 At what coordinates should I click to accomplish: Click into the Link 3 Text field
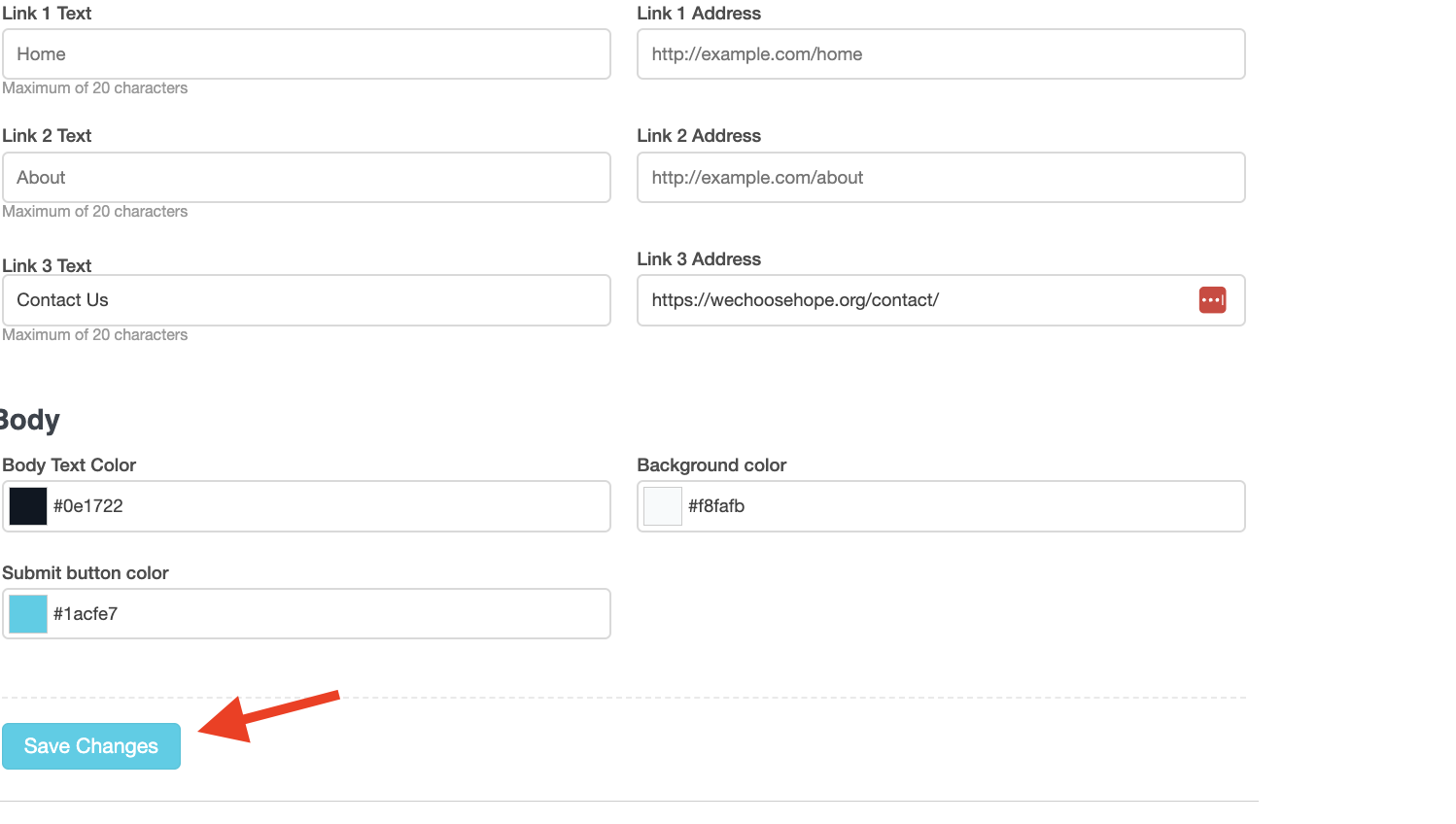[x=306, y=299]
